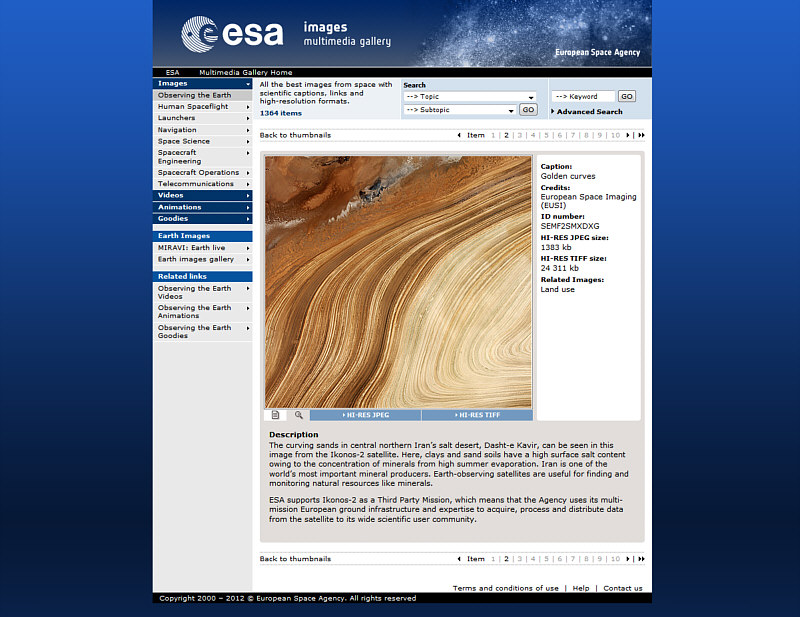
Task: Expand Advanced Search options
Action: 588,112
